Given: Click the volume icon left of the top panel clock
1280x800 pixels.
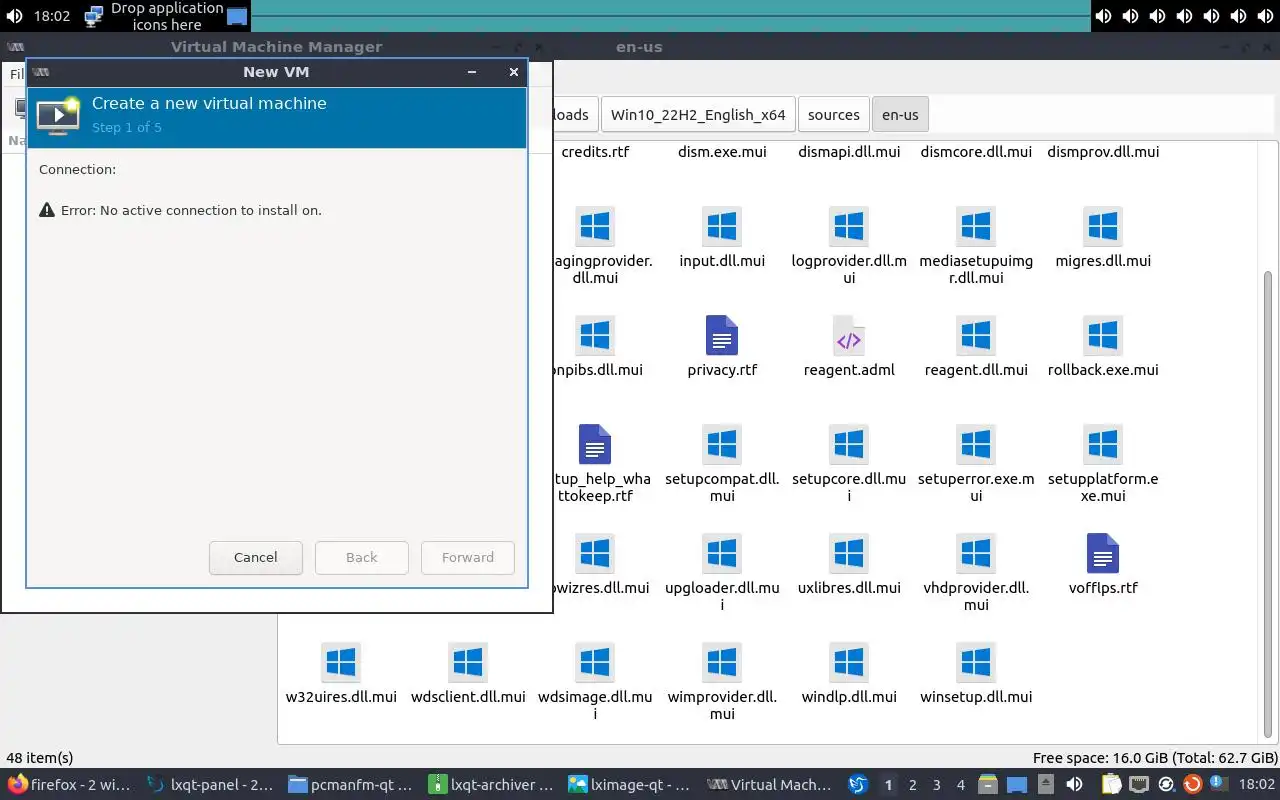Looking at the screenshot, I should coord(15,16).
